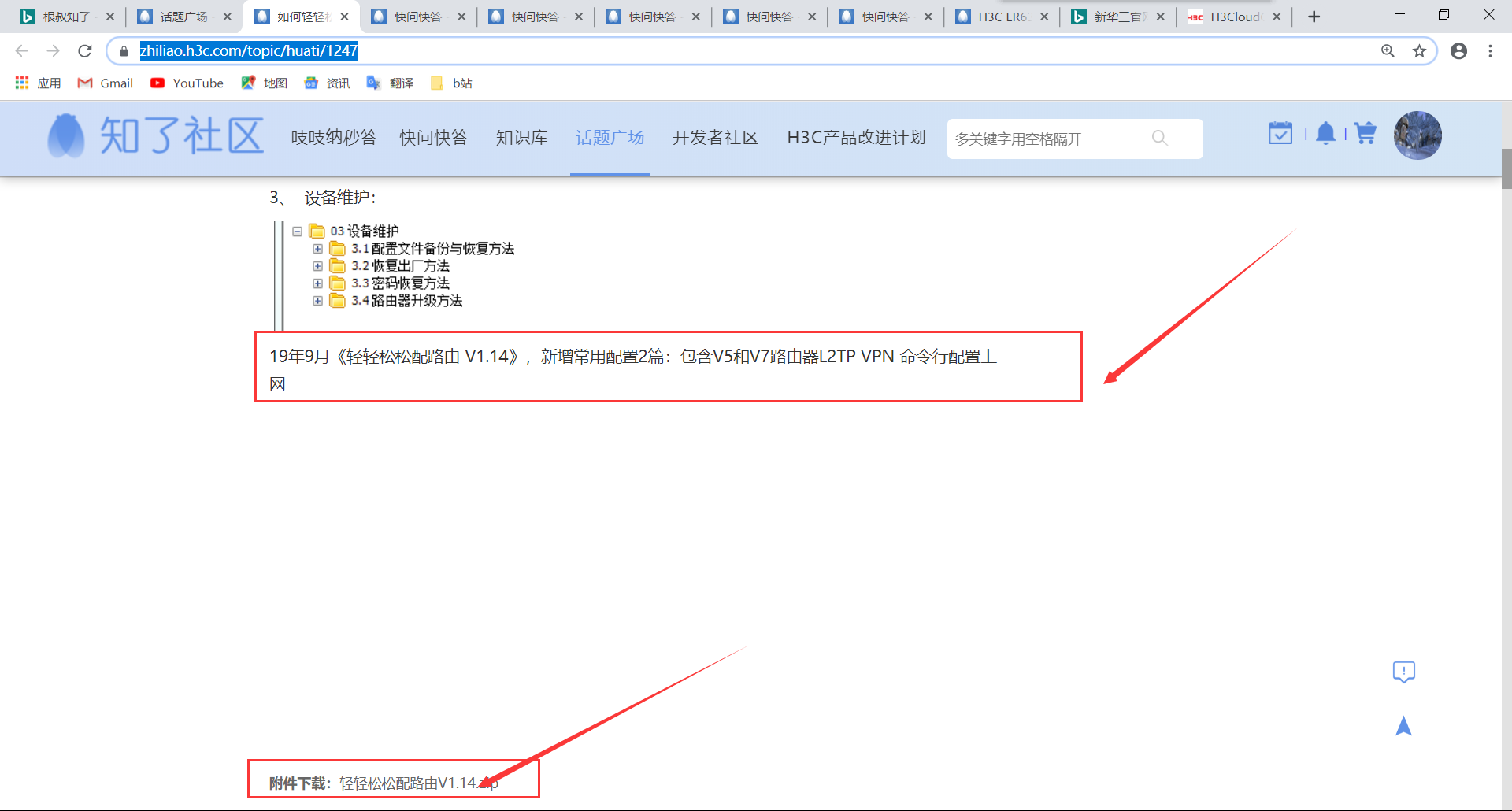Switch to the 话题广场 browser tab
This screenshot has height=811, width=1512.
tap(183, 17)
